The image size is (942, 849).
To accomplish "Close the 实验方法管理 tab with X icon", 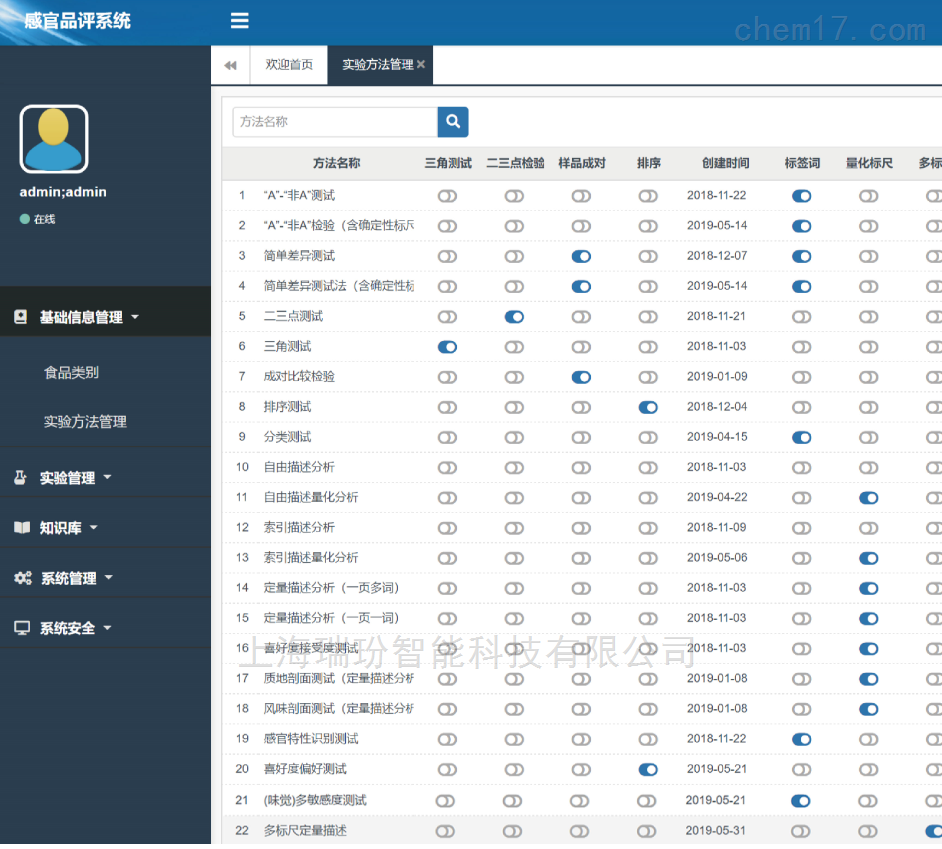I will 421,65.
